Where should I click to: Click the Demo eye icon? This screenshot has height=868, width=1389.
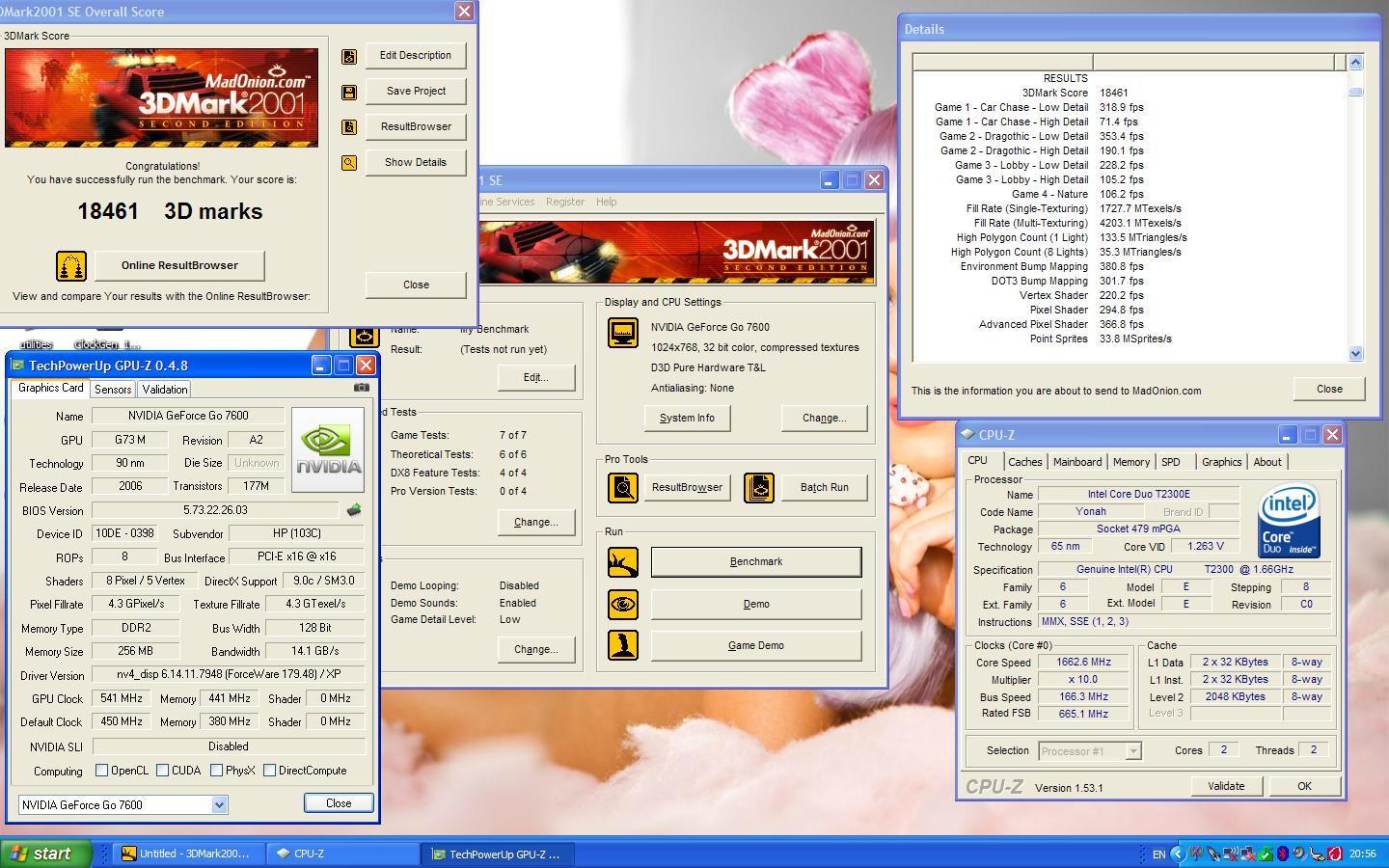[623, 604]
